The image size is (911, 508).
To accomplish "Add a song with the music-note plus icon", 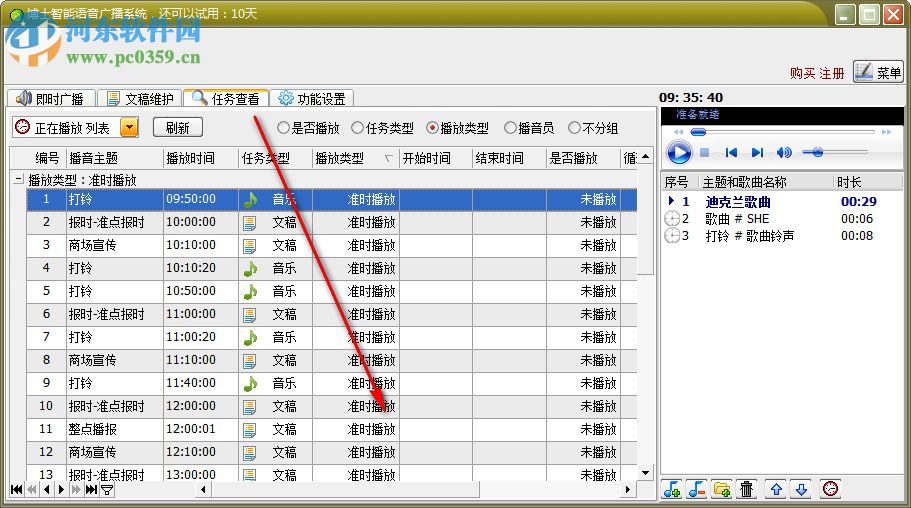I will coord(672,489).
